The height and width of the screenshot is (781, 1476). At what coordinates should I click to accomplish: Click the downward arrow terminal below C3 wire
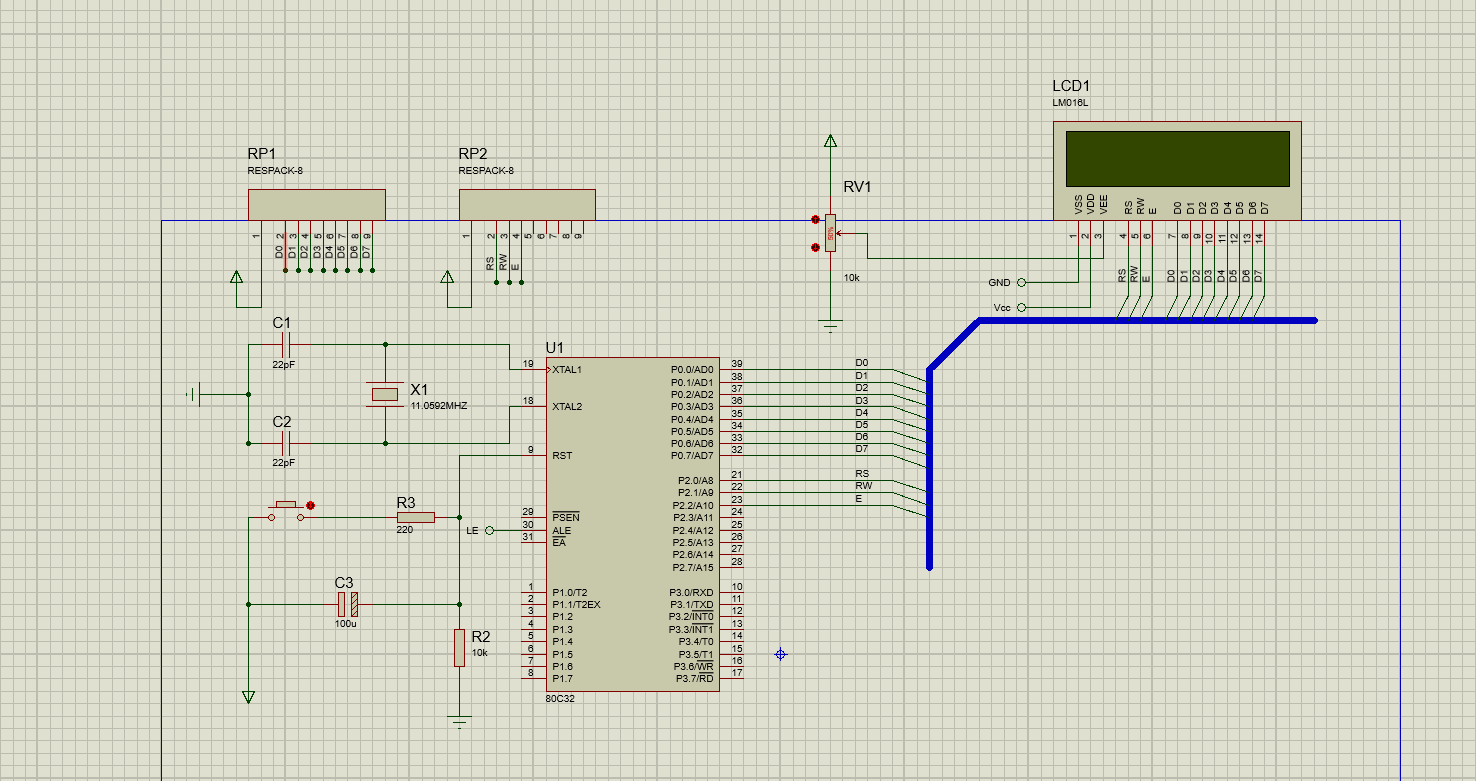[x=249, y=697]
